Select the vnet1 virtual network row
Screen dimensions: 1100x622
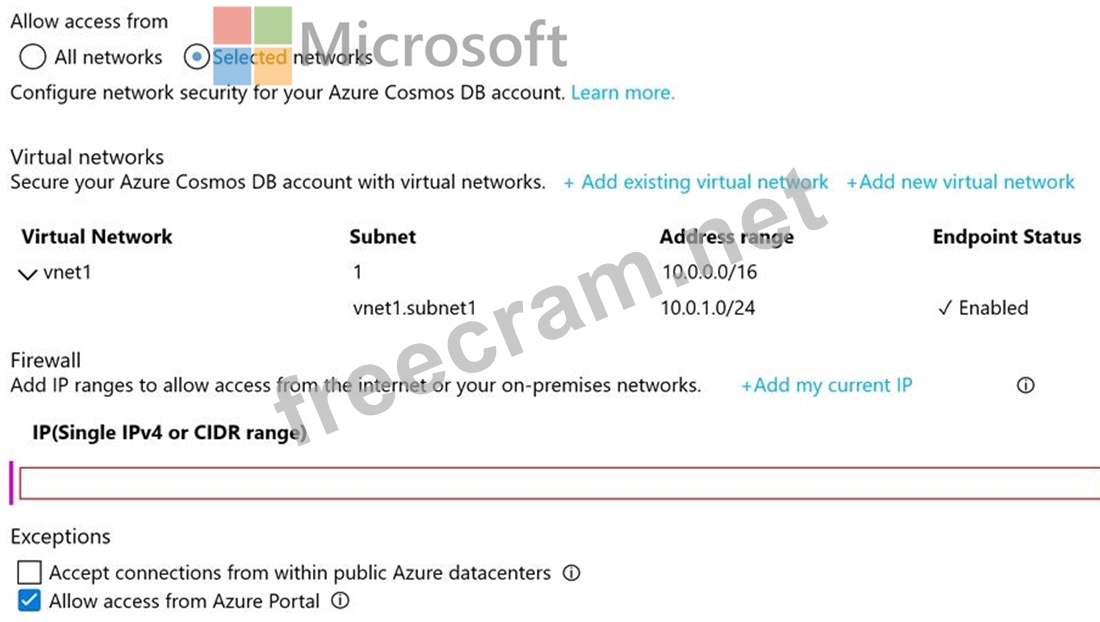pyautogui.click(x=67, y=272)
